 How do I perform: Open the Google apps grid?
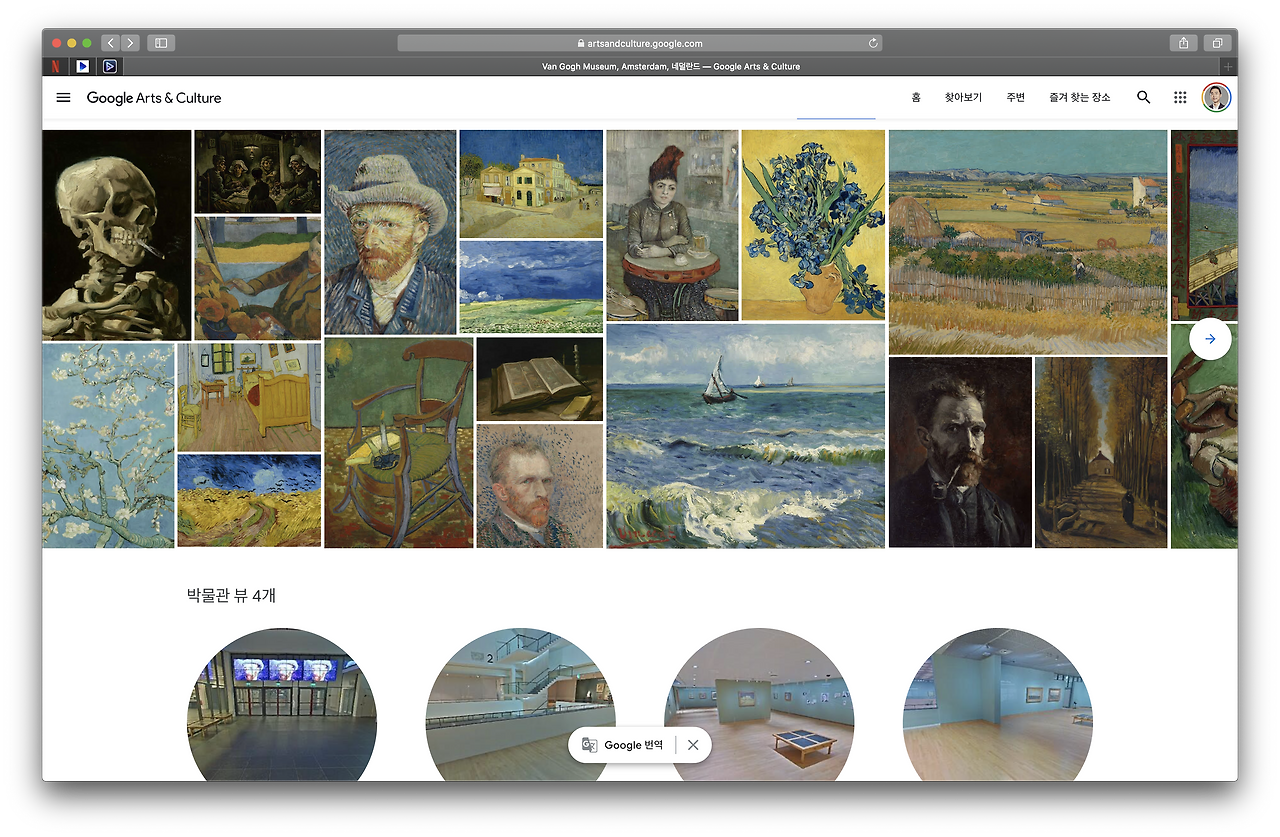tap(1180, 98)
